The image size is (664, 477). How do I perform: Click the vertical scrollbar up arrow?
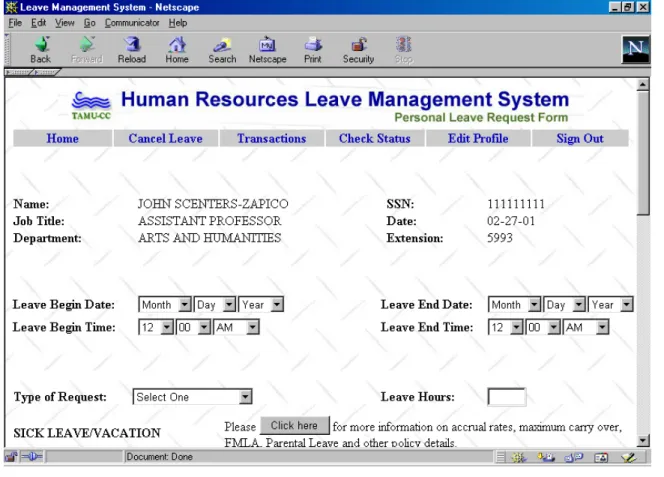coord(643,85)
